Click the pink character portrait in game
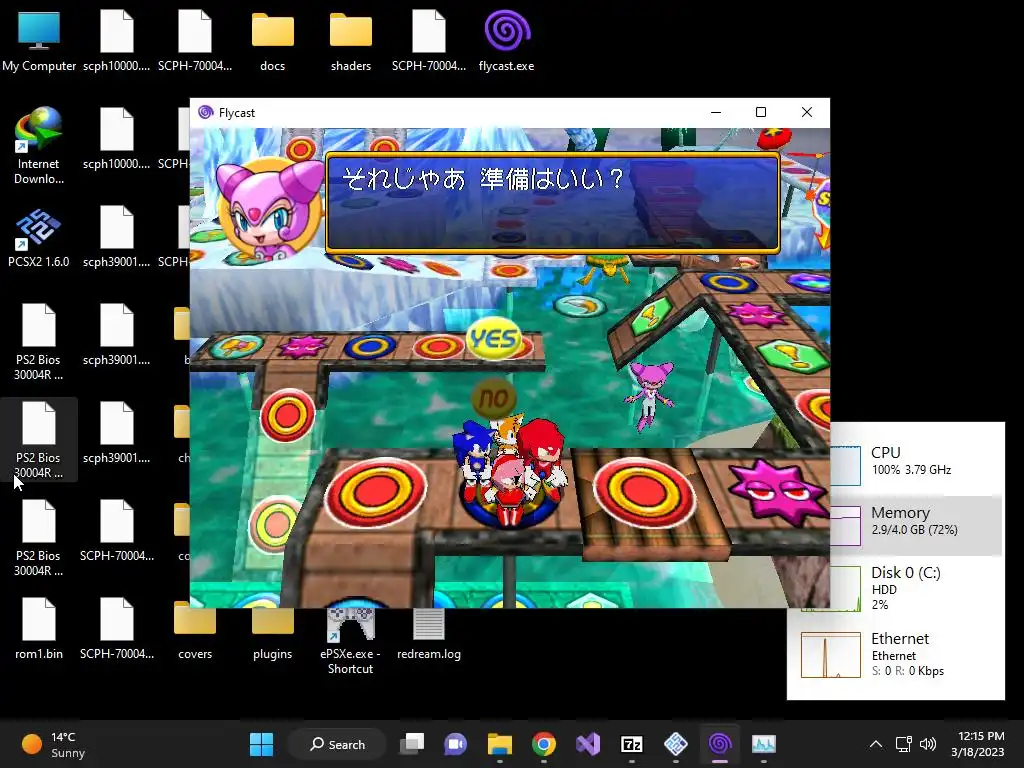This screenshot has height=768, width=1024. point(270,208)
